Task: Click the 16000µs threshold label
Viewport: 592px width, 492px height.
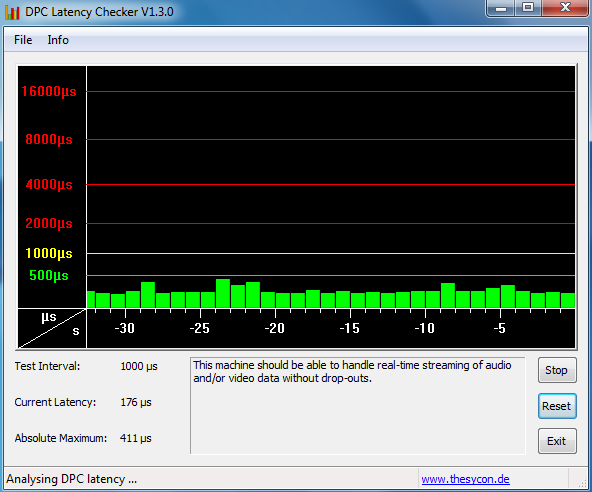Action: 49,91
